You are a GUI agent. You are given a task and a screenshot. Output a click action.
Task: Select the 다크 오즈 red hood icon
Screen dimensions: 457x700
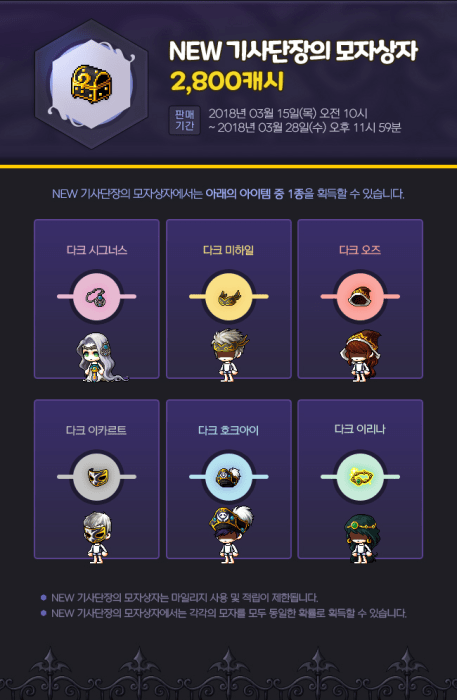click(360, 296)
